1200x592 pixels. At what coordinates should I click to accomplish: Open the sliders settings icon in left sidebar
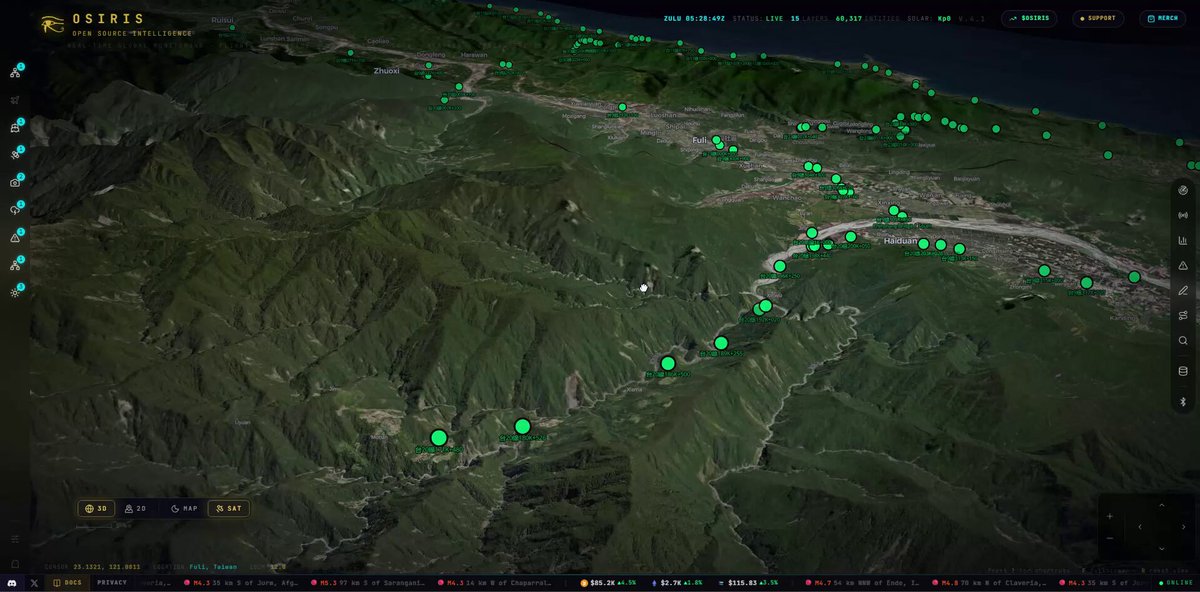pos(15,539)
